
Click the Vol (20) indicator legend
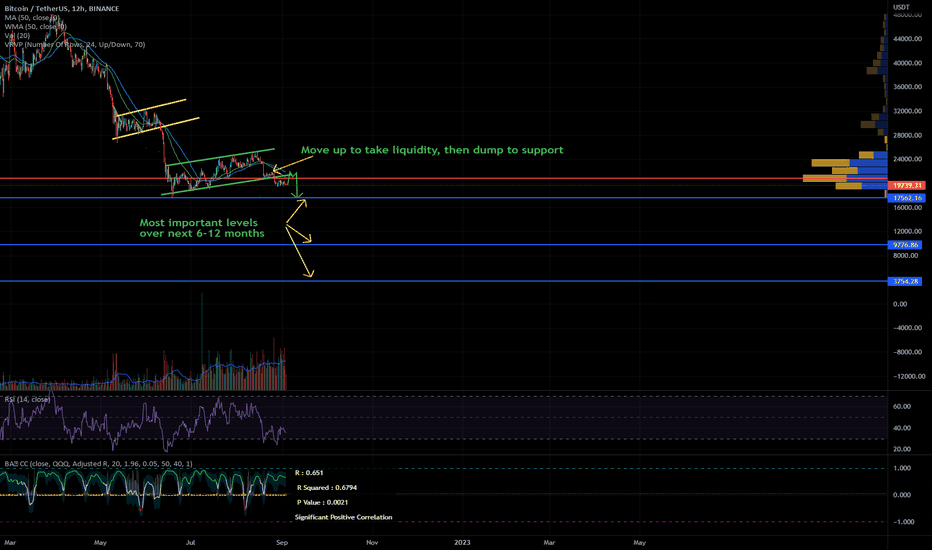tap(17, 36)
